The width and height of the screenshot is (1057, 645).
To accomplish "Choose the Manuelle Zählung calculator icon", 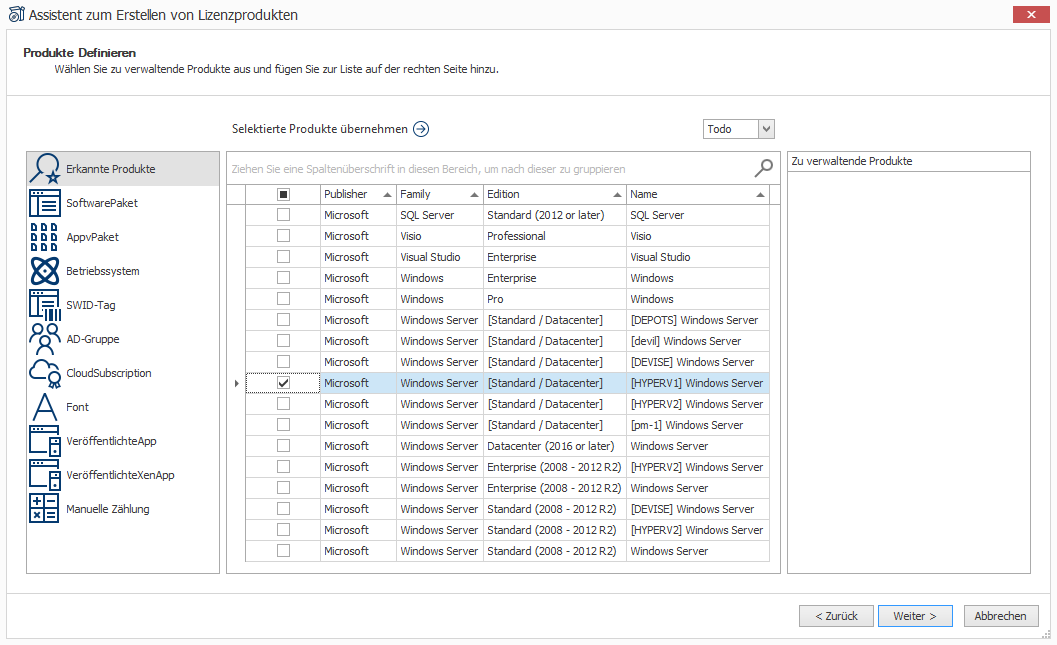I will click(44, 509).
